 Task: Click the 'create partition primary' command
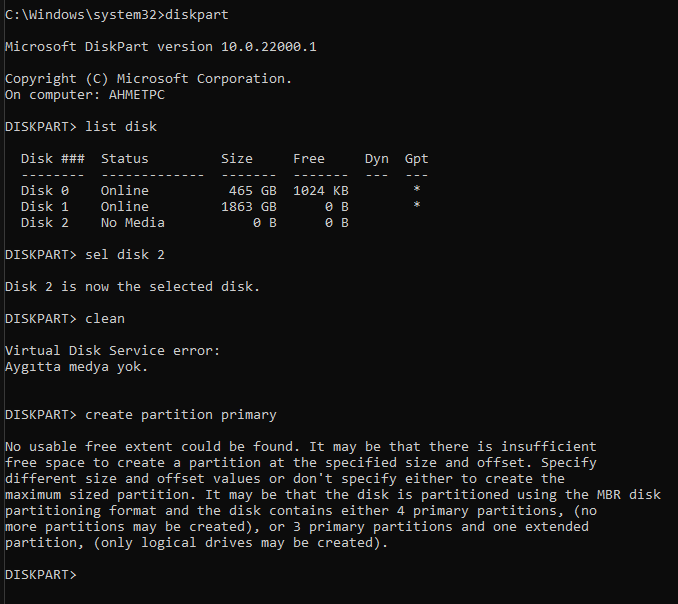tap(181, 415)
